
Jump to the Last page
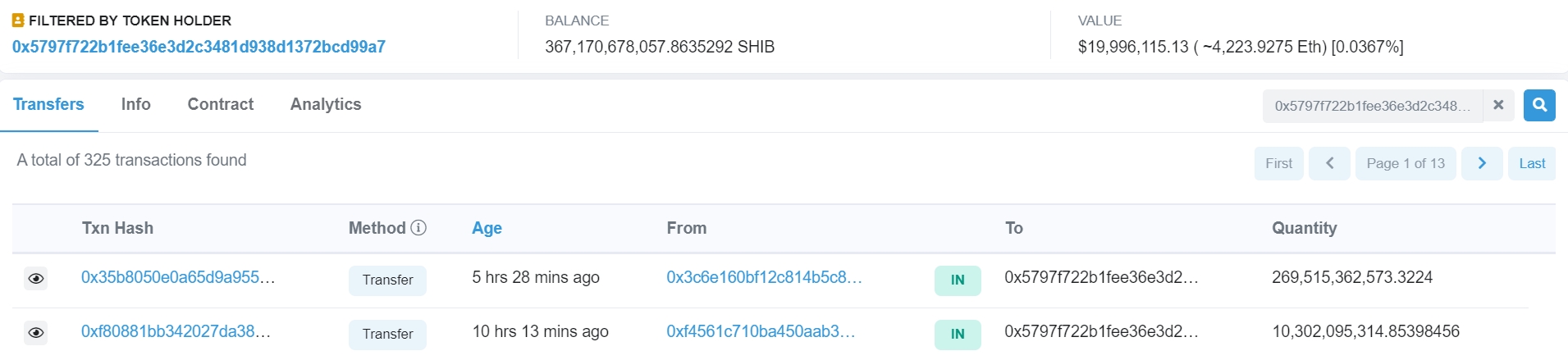click(1531, 163)
